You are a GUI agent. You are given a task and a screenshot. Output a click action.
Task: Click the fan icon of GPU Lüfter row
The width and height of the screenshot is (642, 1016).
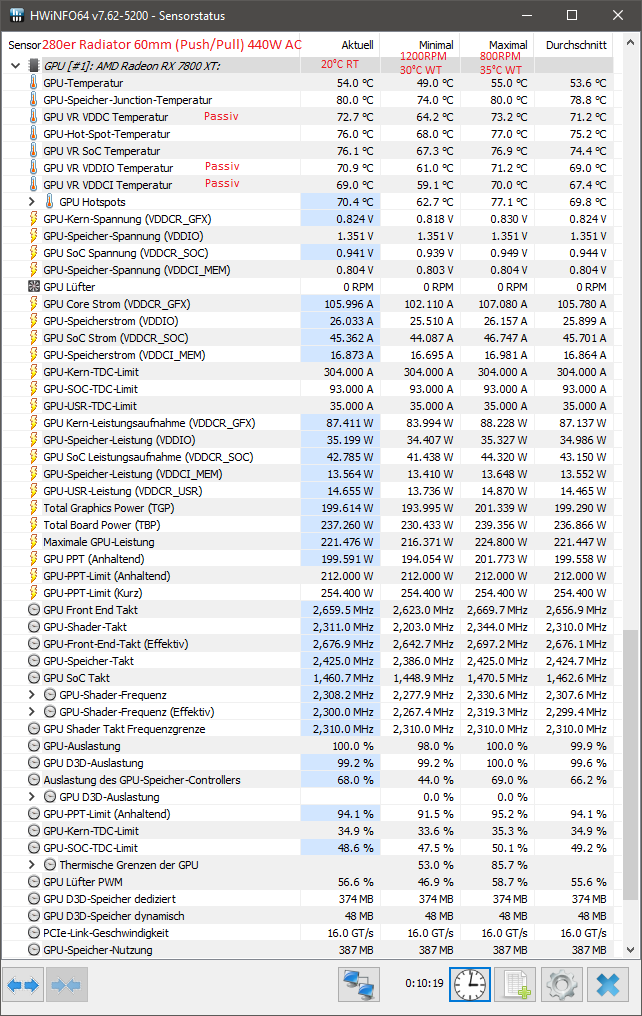coord(34,286)
